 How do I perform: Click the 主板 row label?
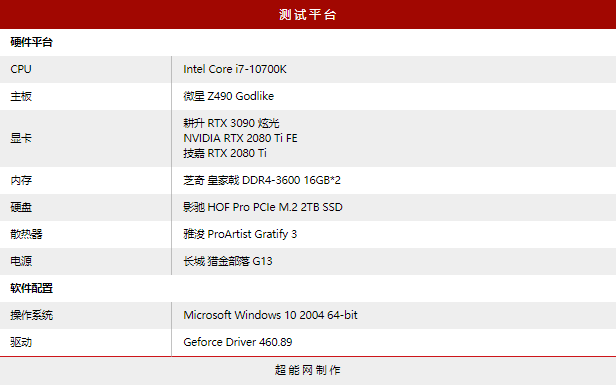21,96
